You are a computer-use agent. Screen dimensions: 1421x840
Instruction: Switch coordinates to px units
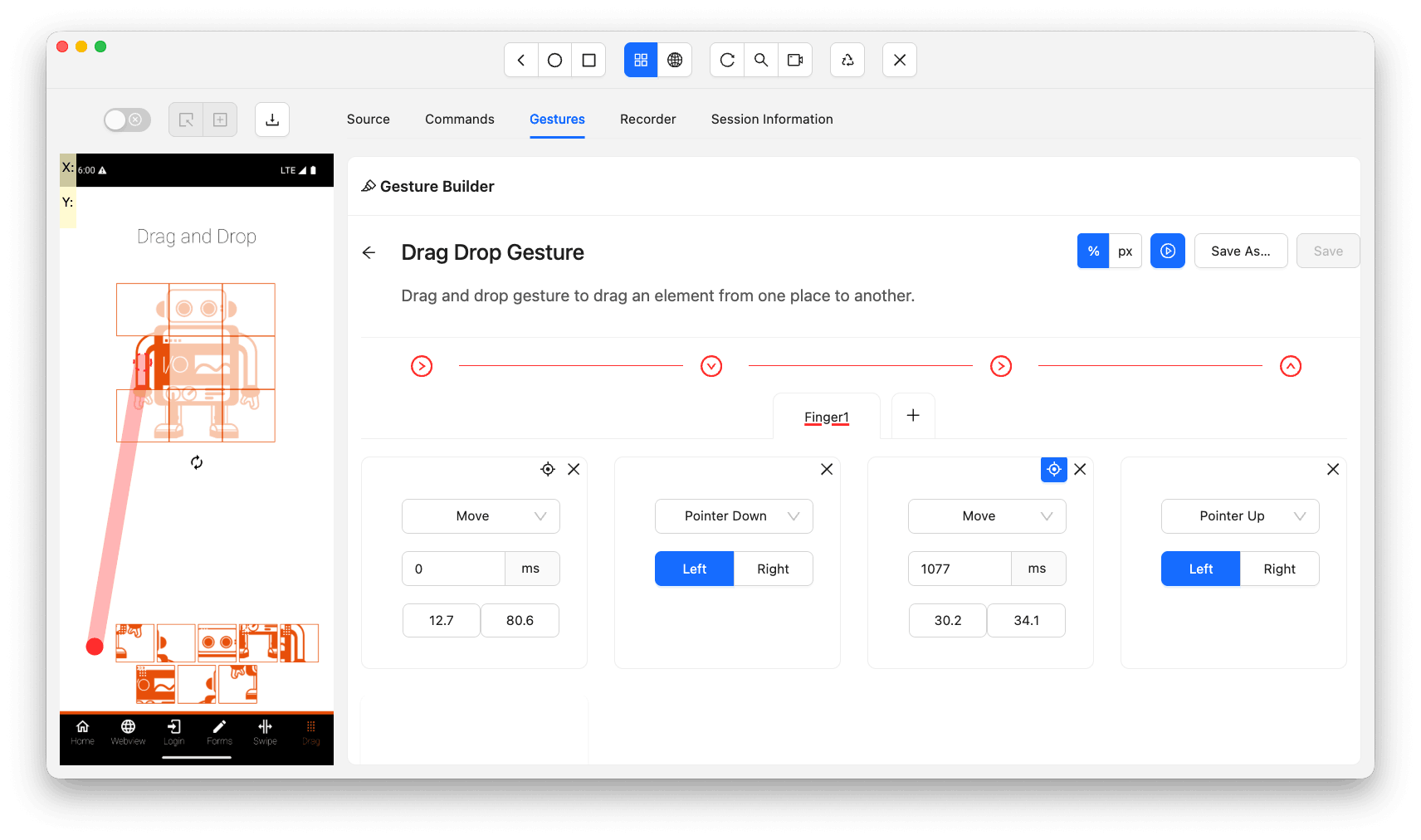pyautogui.click(x=1126, y=251)
